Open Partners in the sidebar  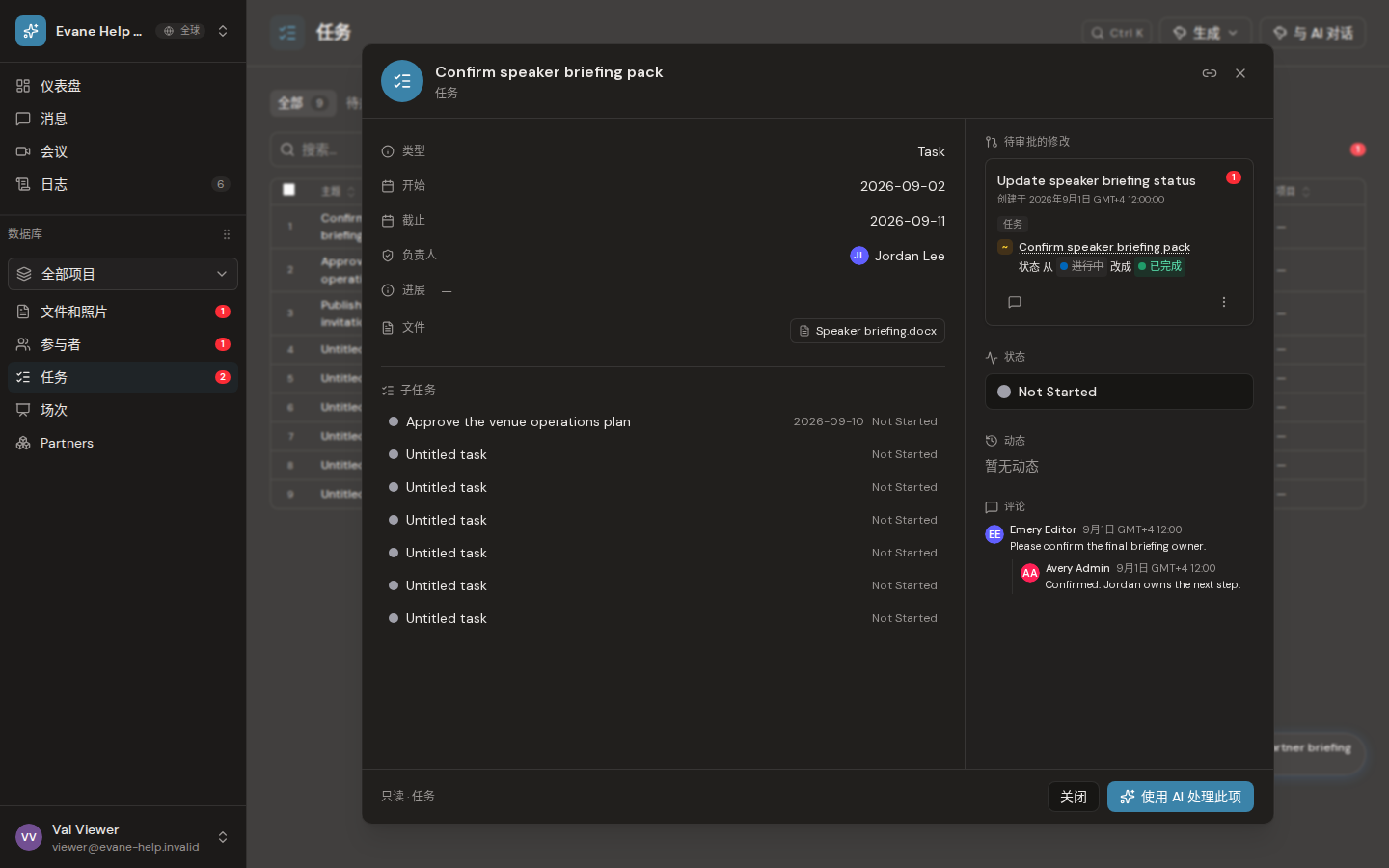click(x=123, y=443)
